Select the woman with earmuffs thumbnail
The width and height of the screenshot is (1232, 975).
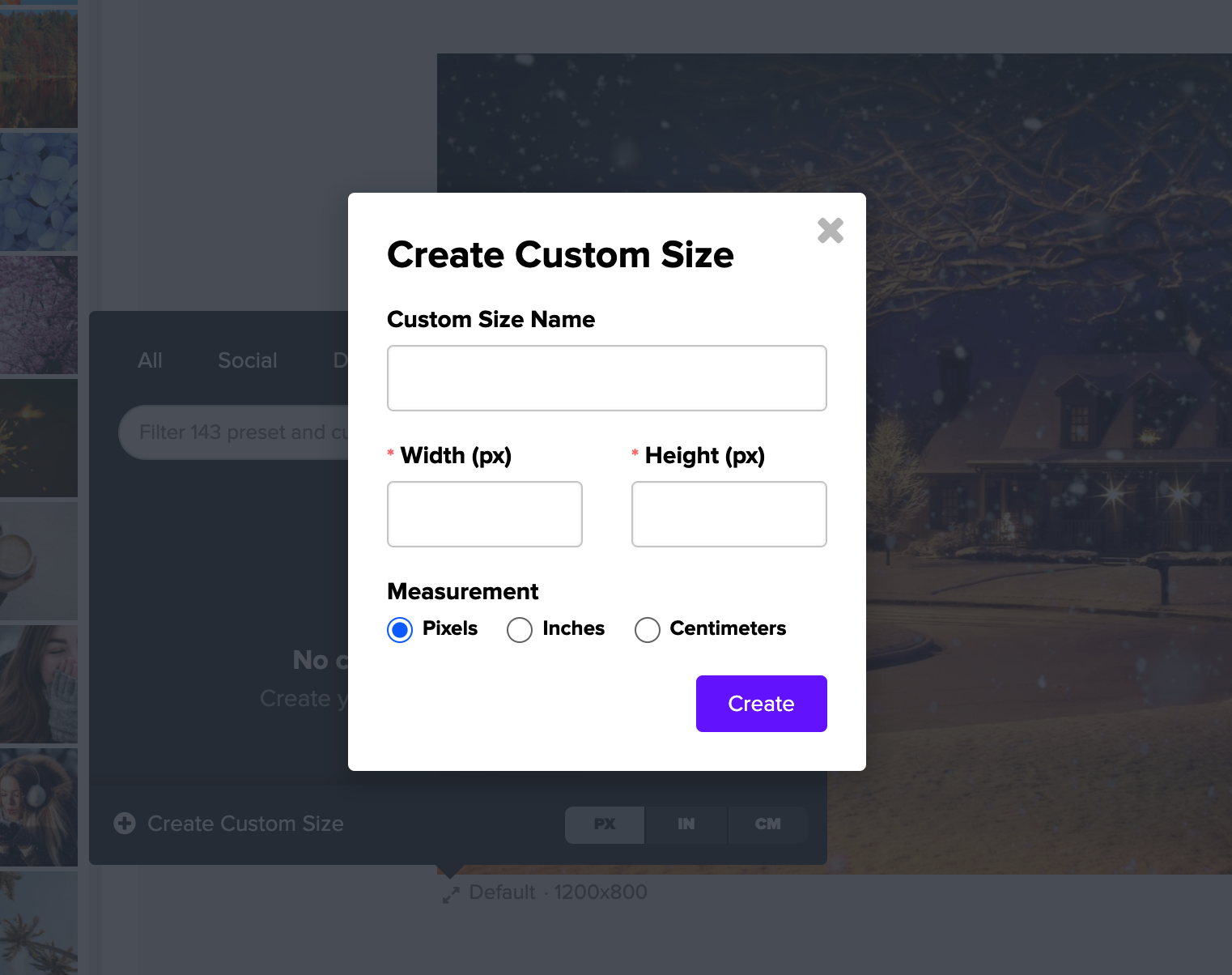pos(39,807)
